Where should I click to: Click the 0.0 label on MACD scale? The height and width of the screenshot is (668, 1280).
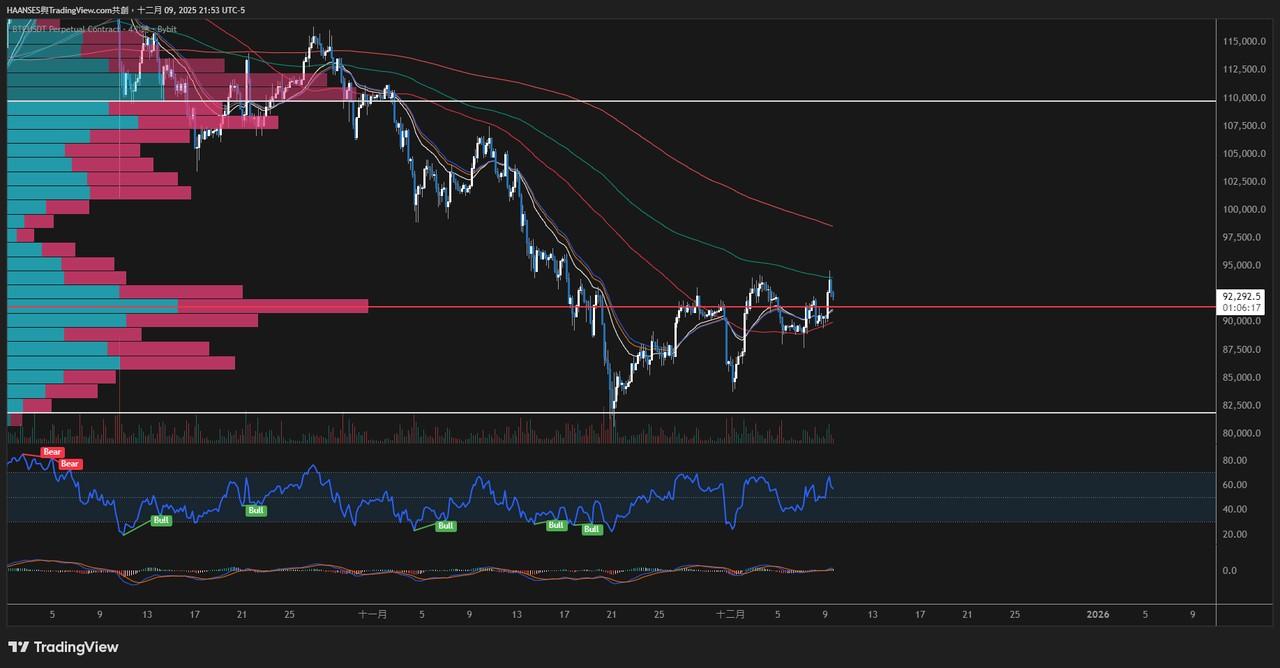tap(1230, 571)
